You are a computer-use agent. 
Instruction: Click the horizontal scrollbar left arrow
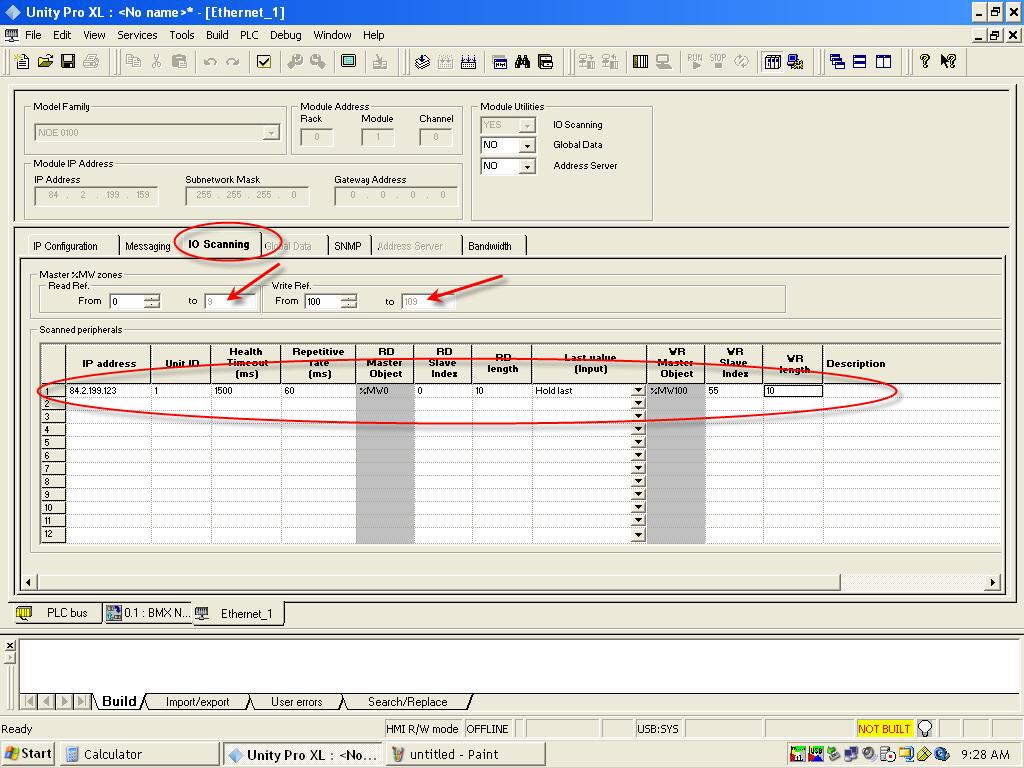28,581
